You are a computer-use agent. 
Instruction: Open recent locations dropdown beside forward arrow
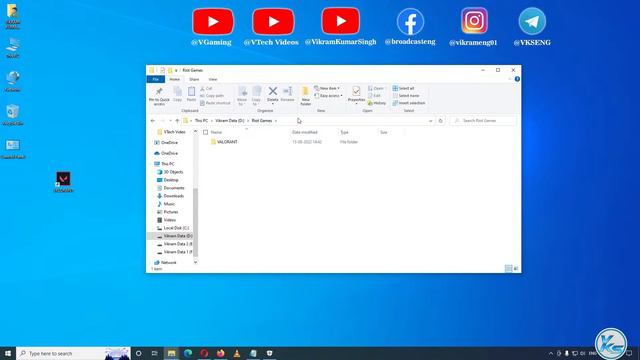tap(170, 121)
